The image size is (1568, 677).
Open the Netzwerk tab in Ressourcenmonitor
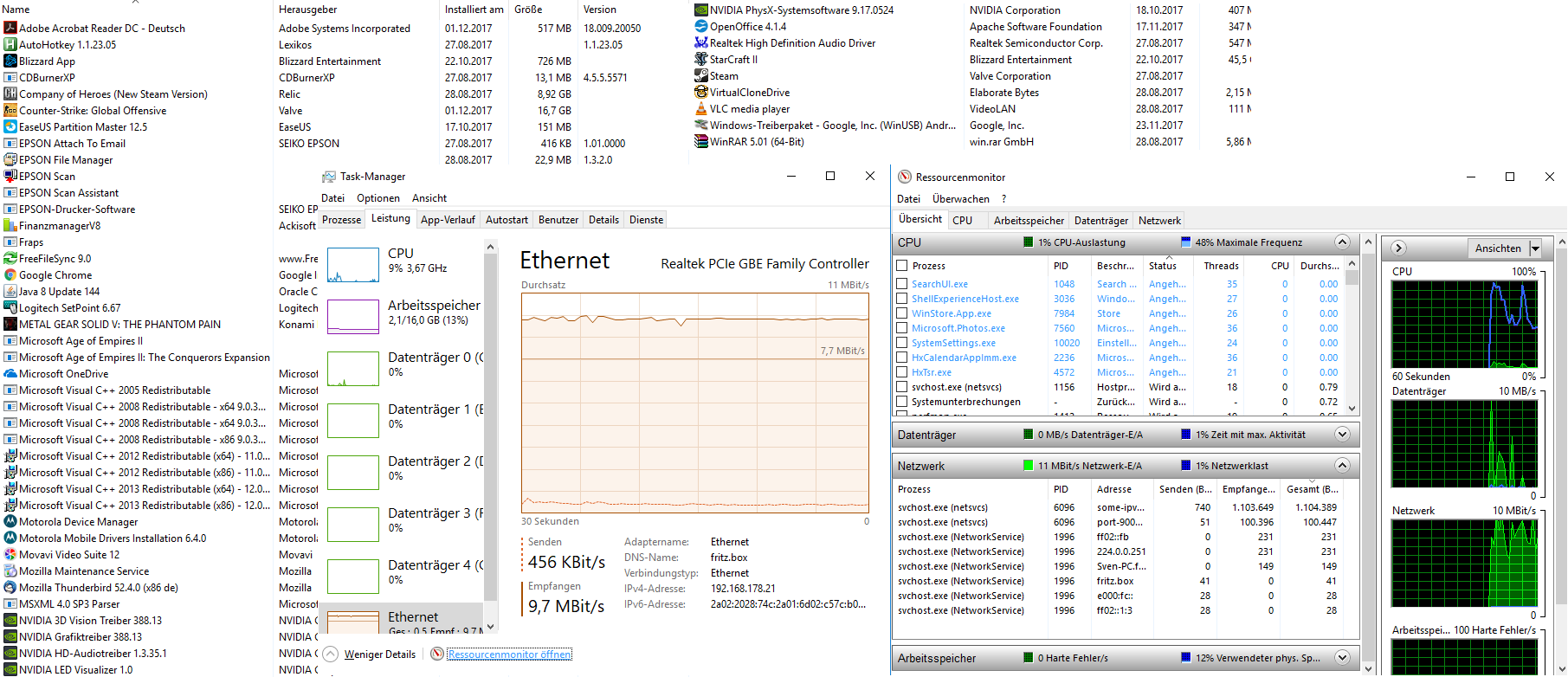[1159, 221]
